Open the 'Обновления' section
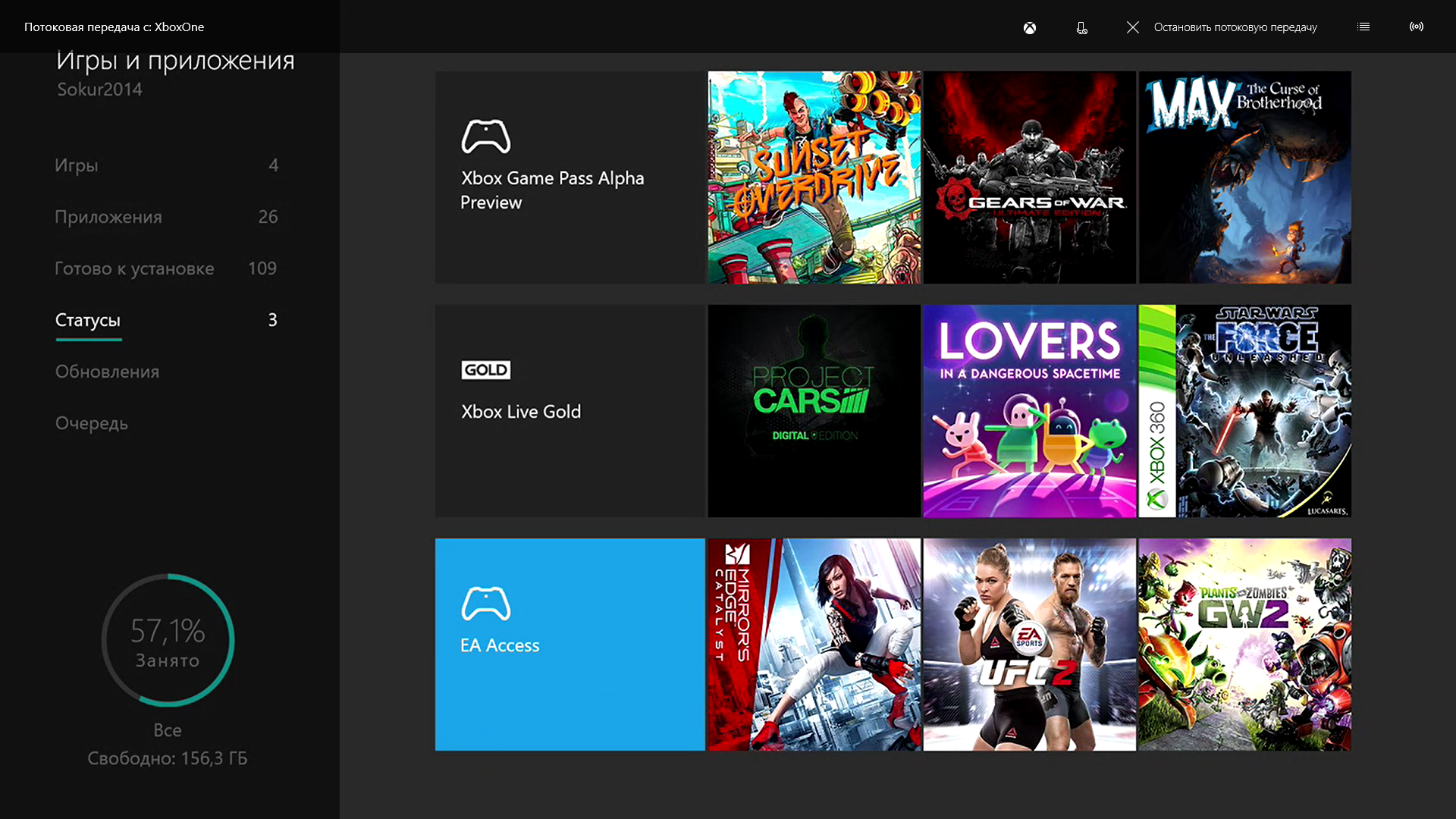 [x=107, y=372]
